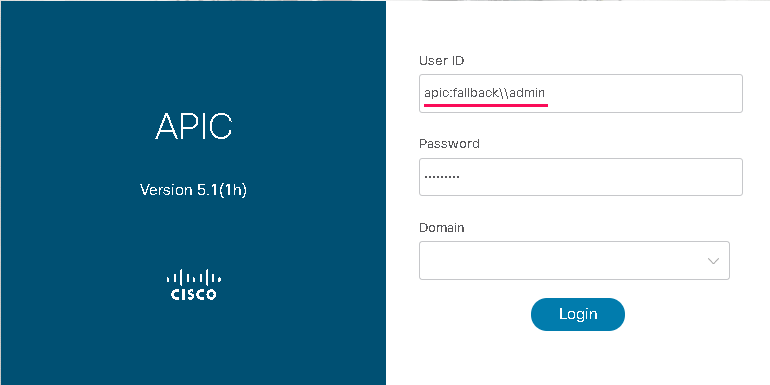
Task: Place cursor in apic:fallback\\admin text
Action: tap(485, 93)
